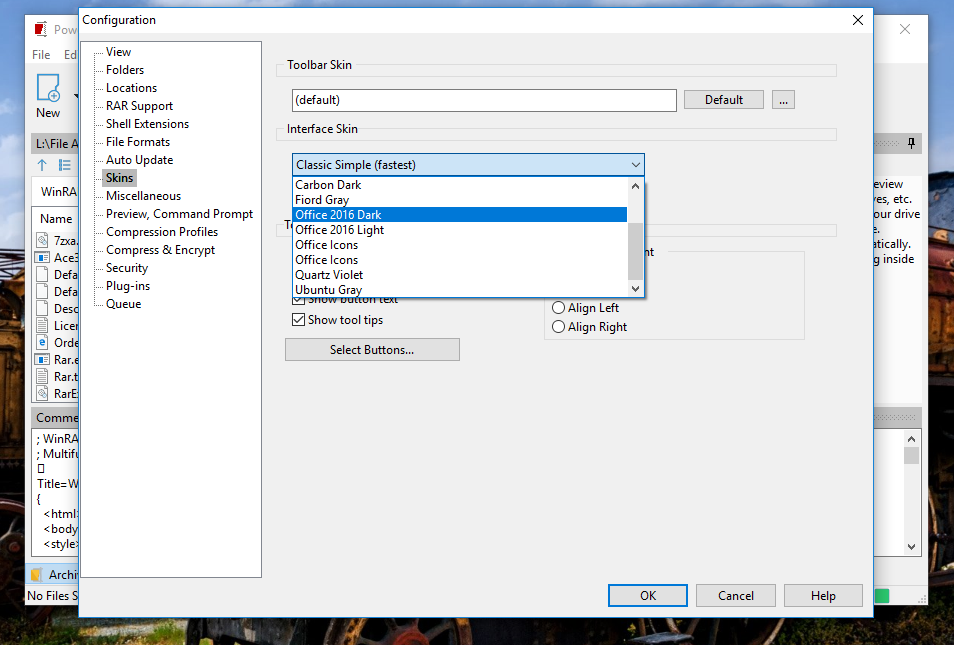The width and height of the screenshot is (954, 645).
Task: Enable the Show tool tips checkbox
Action: 298,319
